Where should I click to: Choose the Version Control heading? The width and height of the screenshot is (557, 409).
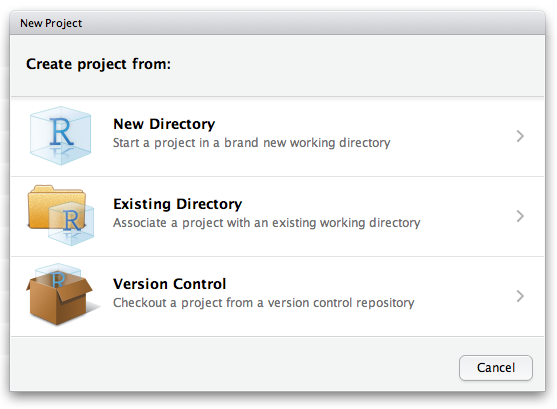[169, 284]
